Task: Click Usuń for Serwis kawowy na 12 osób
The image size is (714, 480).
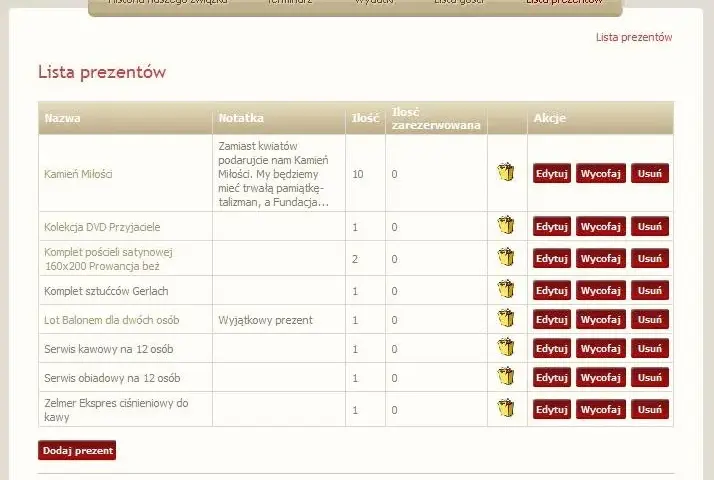Action: (650, 348)
